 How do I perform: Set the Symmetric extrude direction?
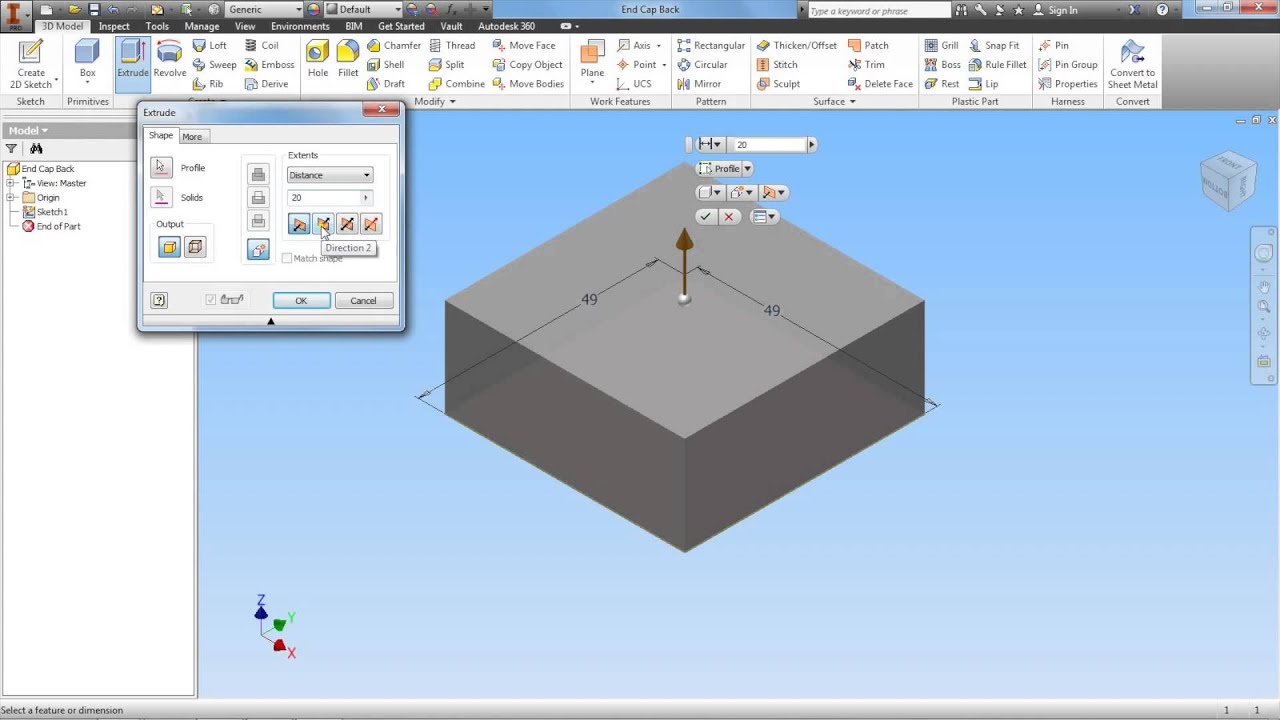(x=346, y=224)
